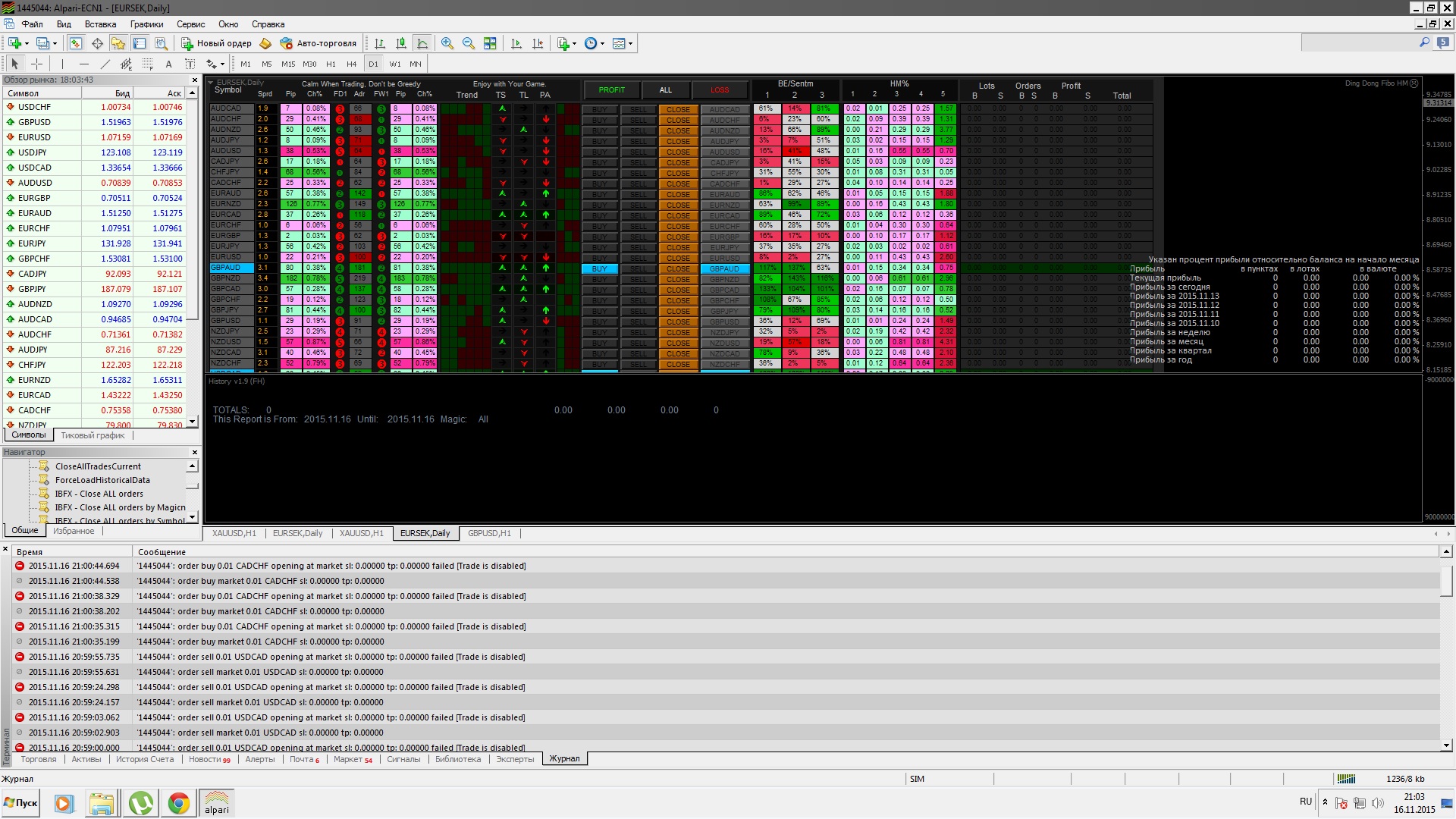
Task: Zoom in the chart with magnifier plus
Action: point(447,43)
